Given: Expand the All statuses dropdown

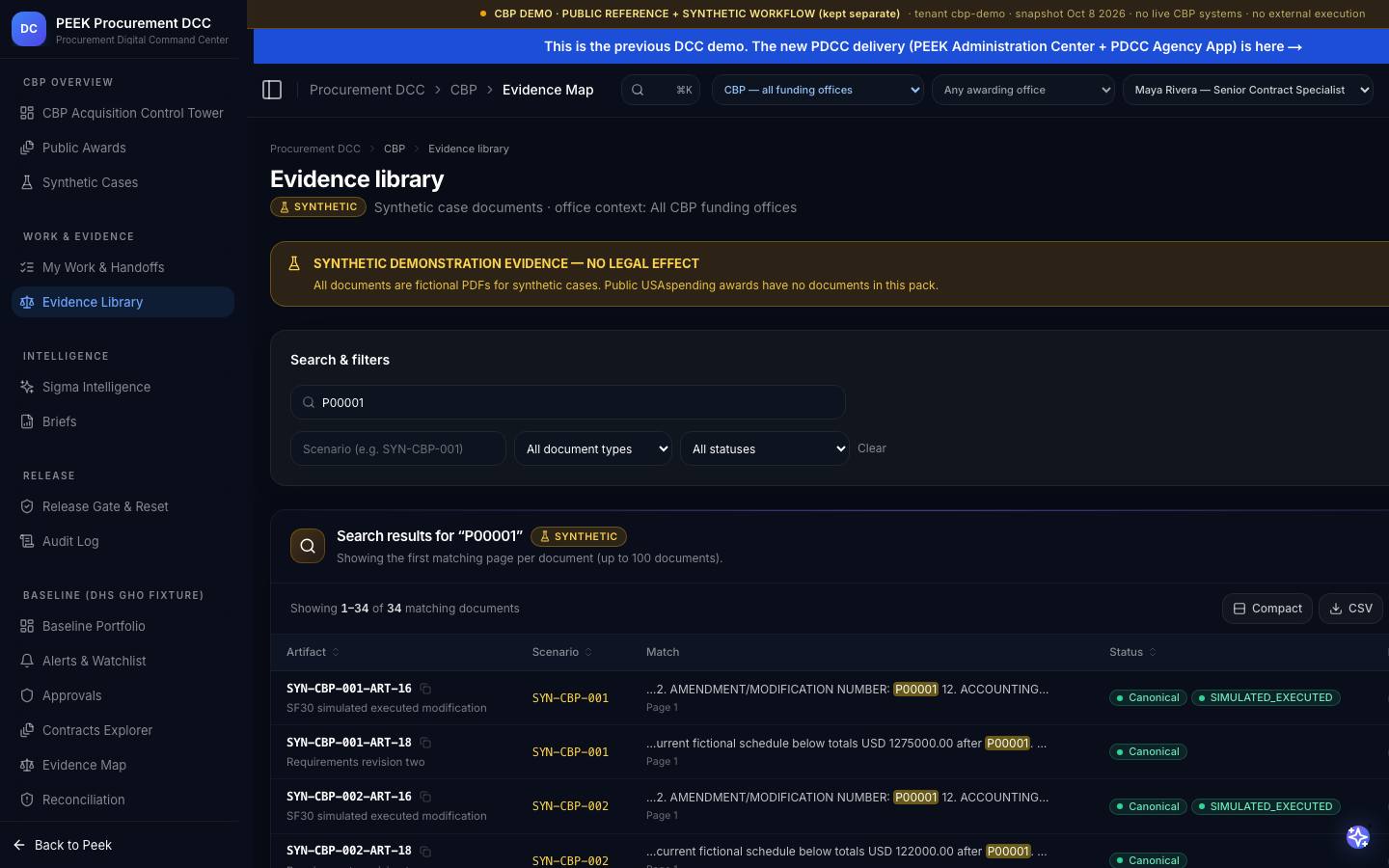Looking at the screenshot, I should pos(765,448).
